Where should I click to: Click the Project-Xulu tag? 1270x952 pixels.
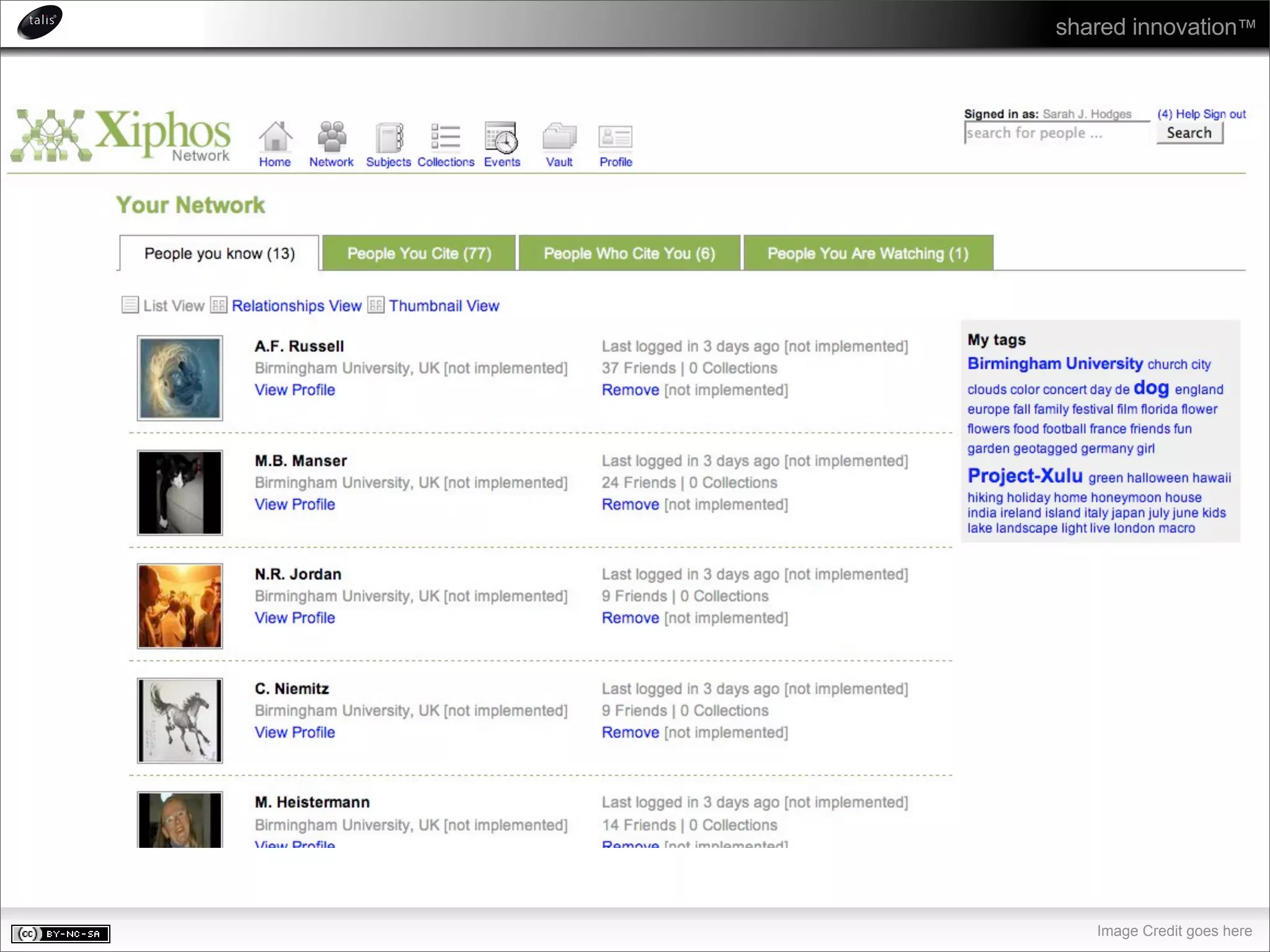pos(1025,475)
